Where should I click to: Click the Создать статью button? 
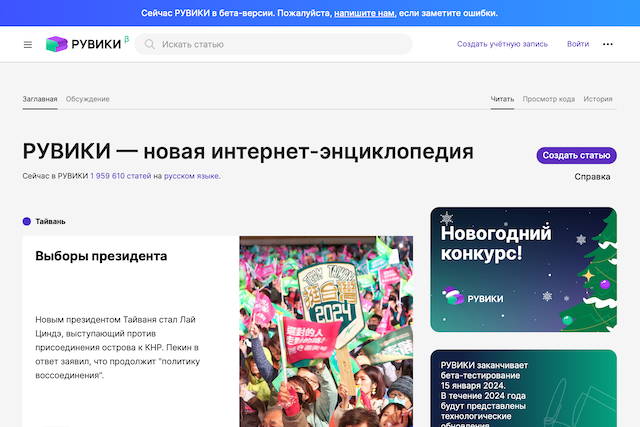click(576, 156)
